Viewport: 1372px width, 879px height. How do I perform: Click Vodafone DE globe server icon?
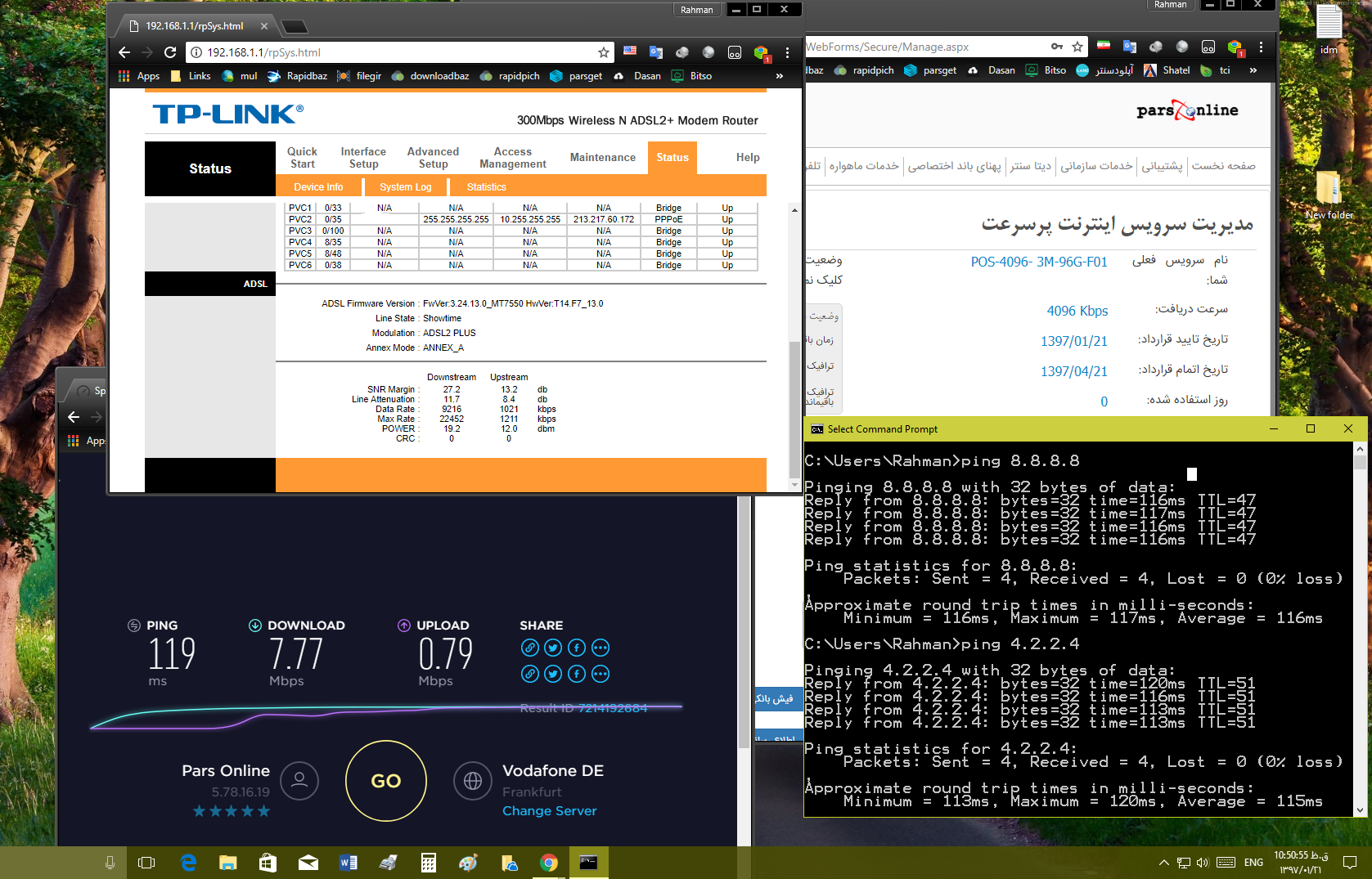473,781
